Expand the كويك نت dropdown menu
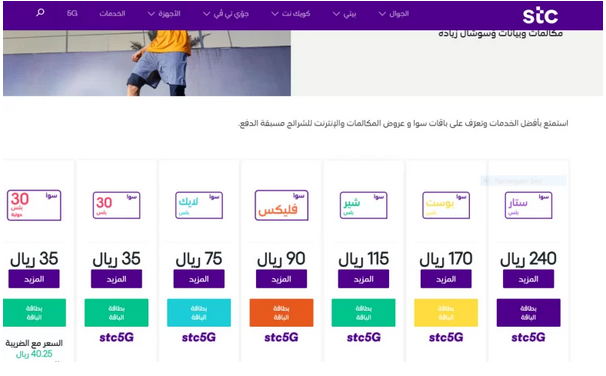The height and width of the screenshot is (376, 606). pos(291,14)
